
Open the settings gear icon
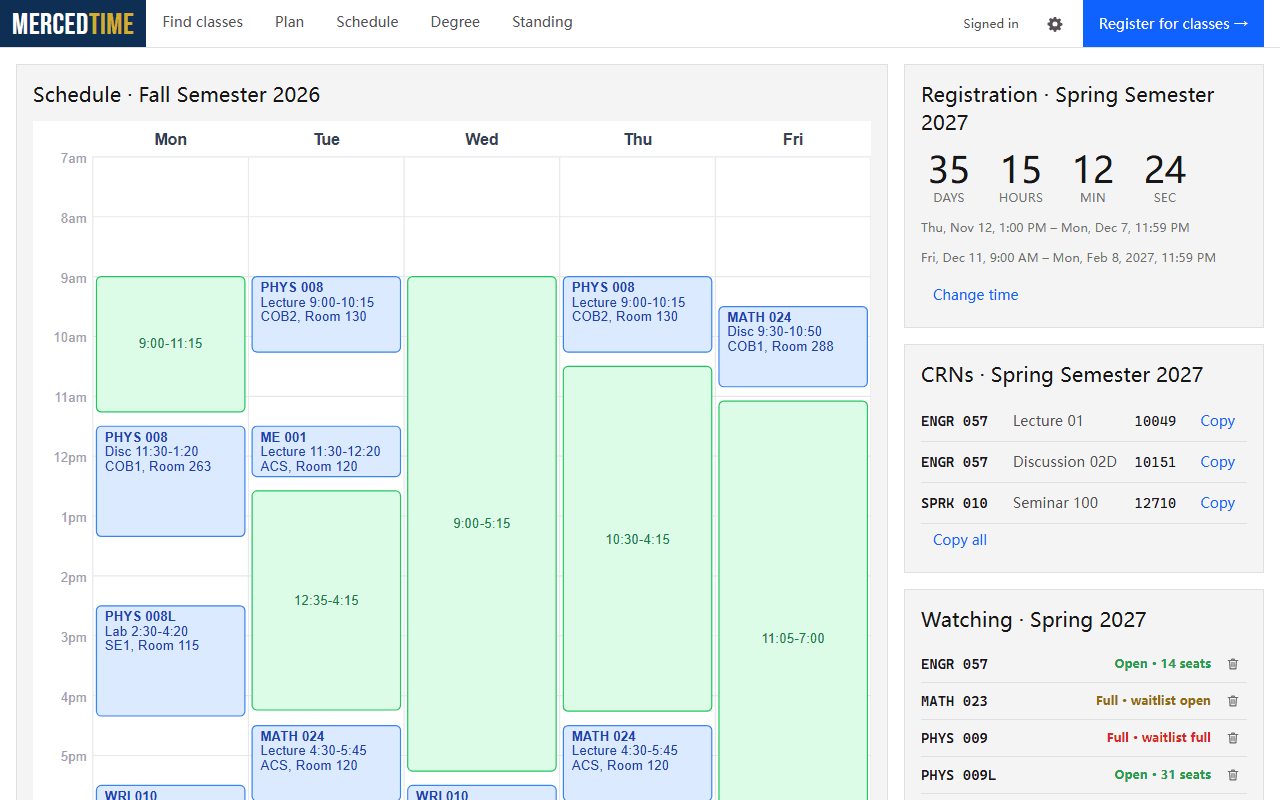[x=1055, y=24]
